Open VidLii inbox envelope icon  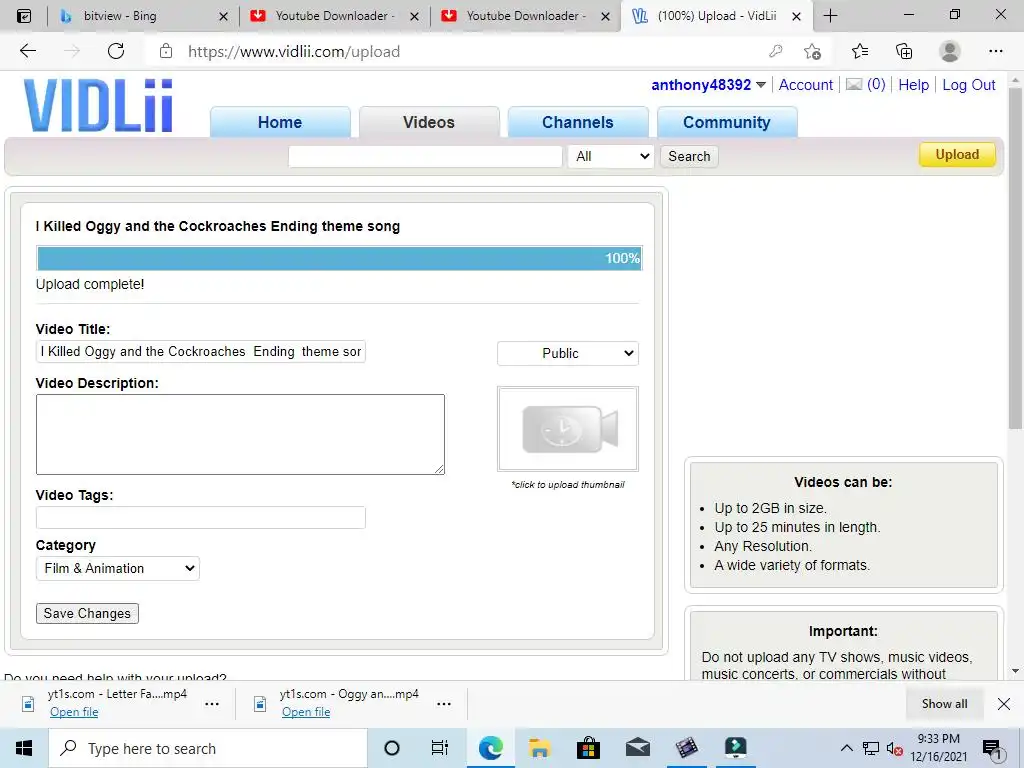(x=854, y=85)
